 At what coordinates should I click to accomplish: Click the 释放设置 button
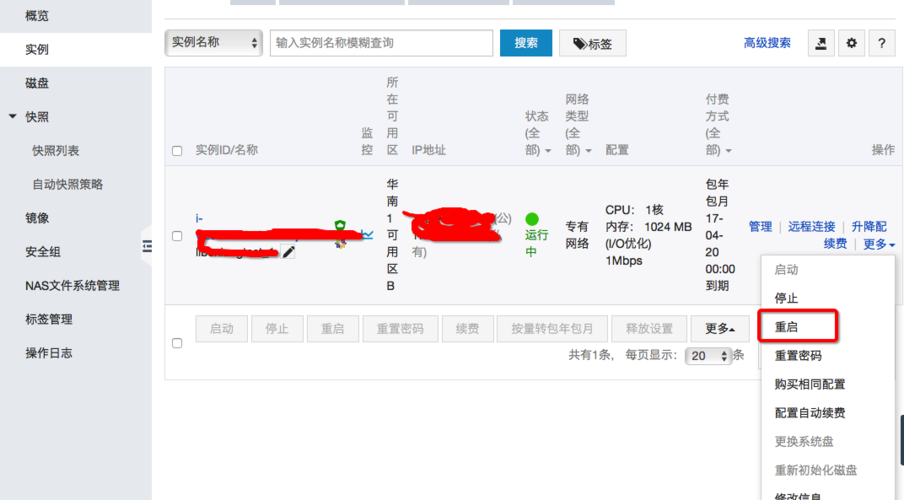click(649, 329)
